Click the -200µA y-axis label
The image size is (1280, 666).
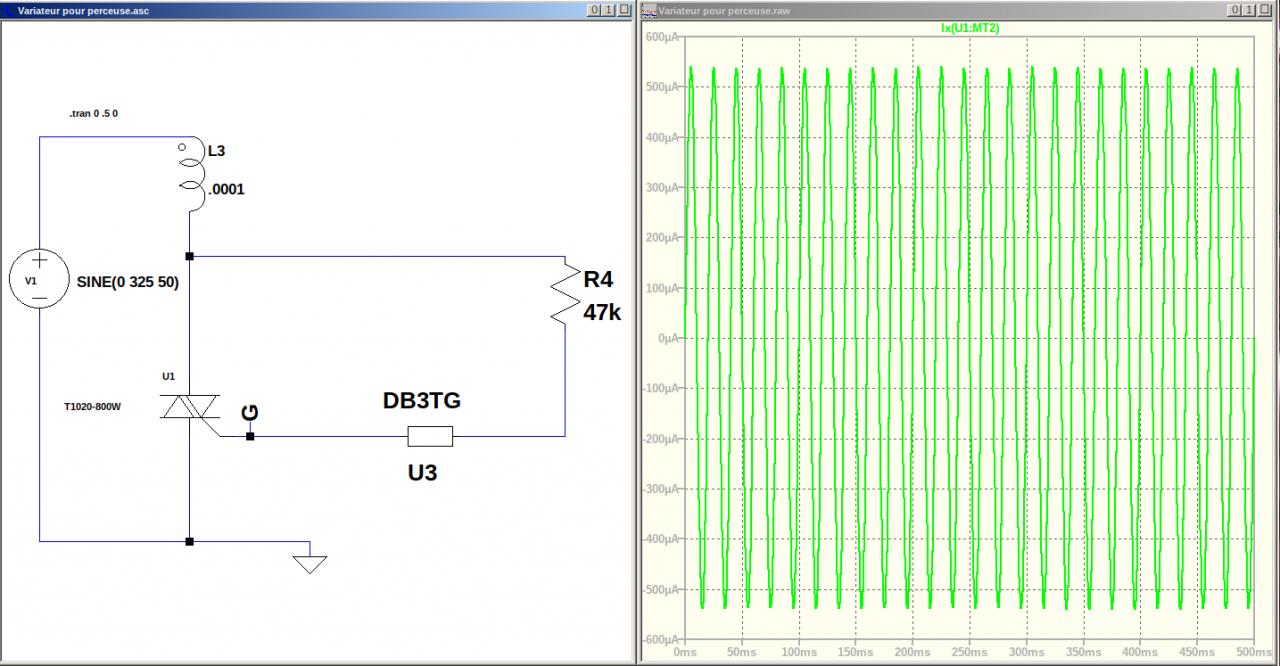661,439
